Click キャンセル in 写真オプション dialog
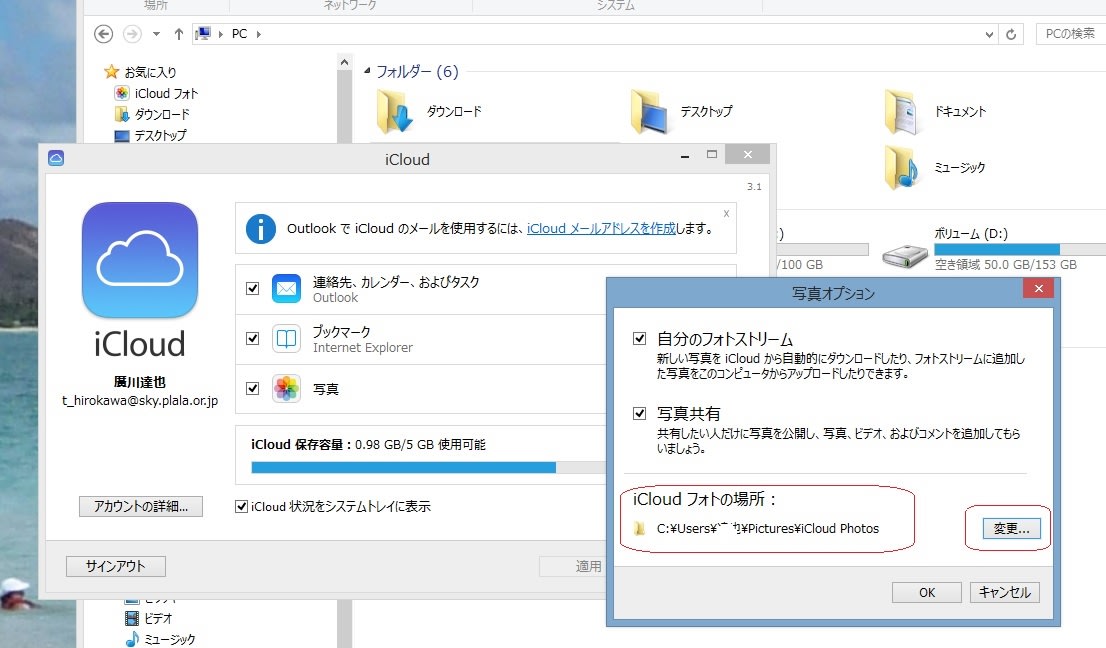The width and height of the screenshot is (1106, 648). [x=1005, y=592]
